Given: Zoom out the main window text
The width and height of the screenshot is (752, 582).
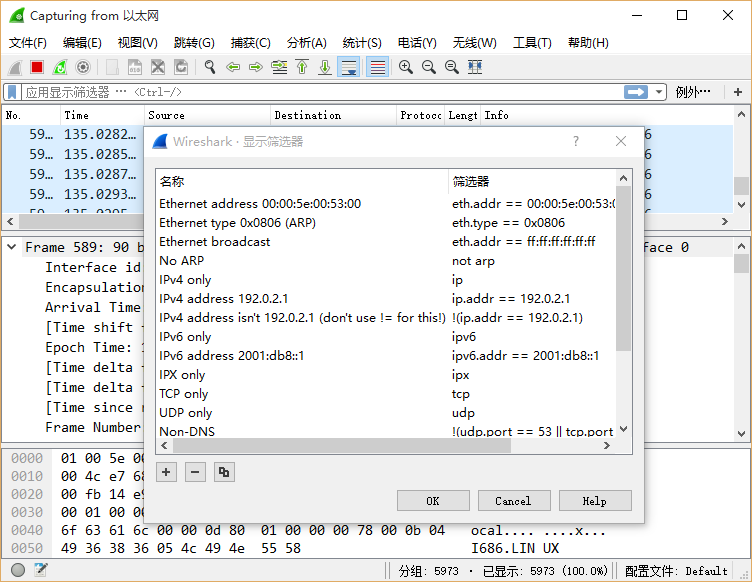Looking at the screenshot, I should pyautogui.click(x=429, y=67).
